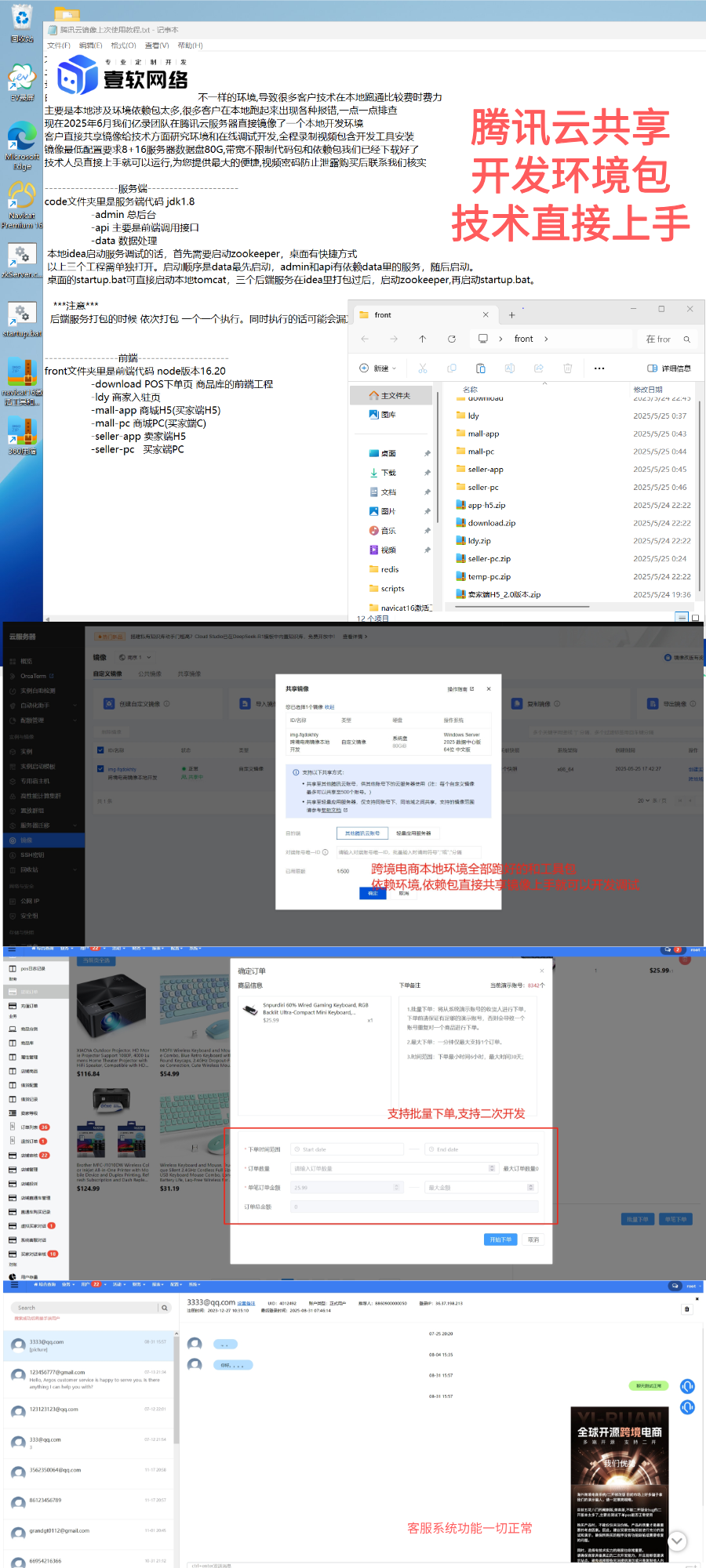Switch to the 公共镜像 tab

150,674
